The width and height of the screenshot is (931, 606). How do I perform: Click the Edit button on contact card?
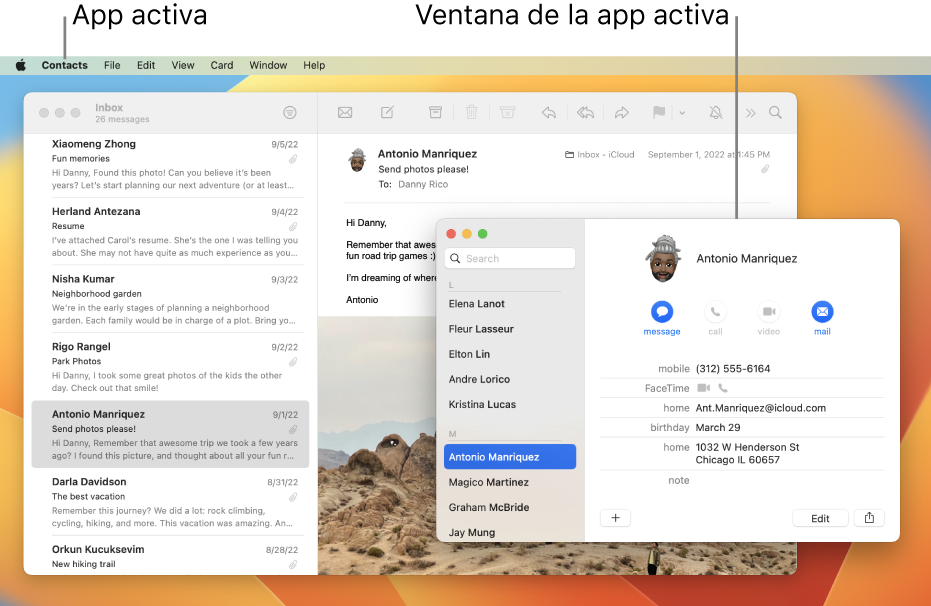pos(820,518)
